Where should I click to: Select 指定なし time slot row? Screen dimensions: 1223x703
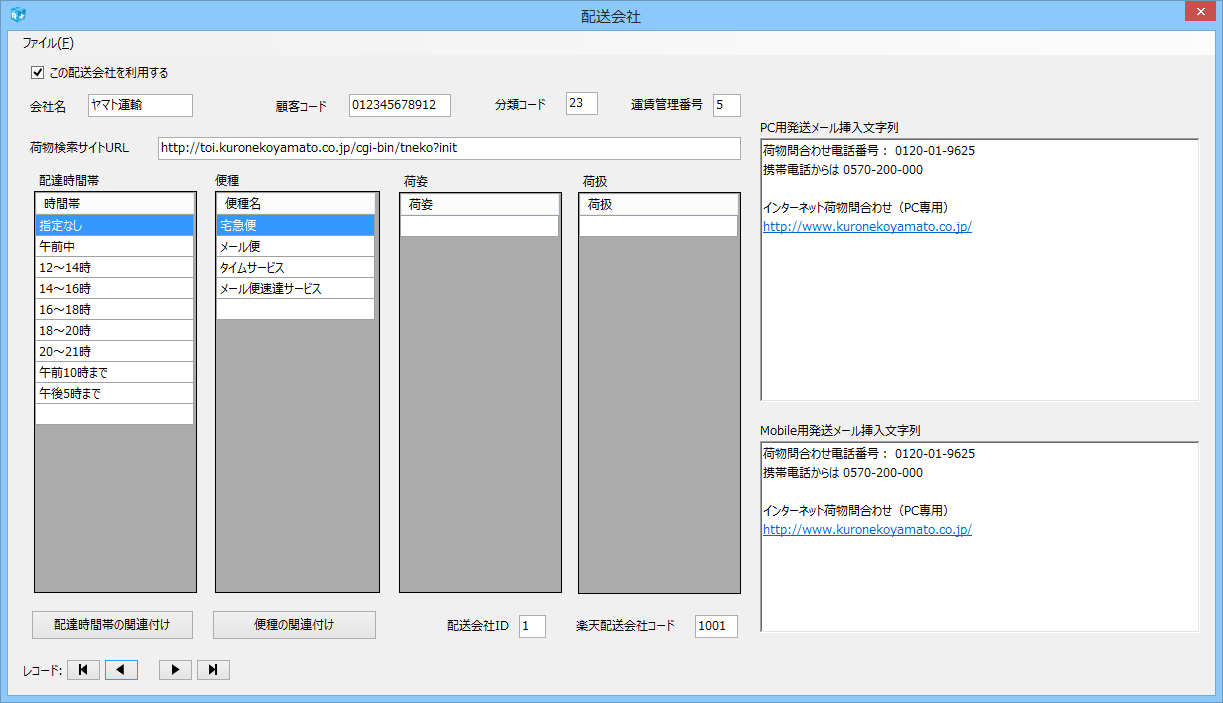(x=114, y=226)
